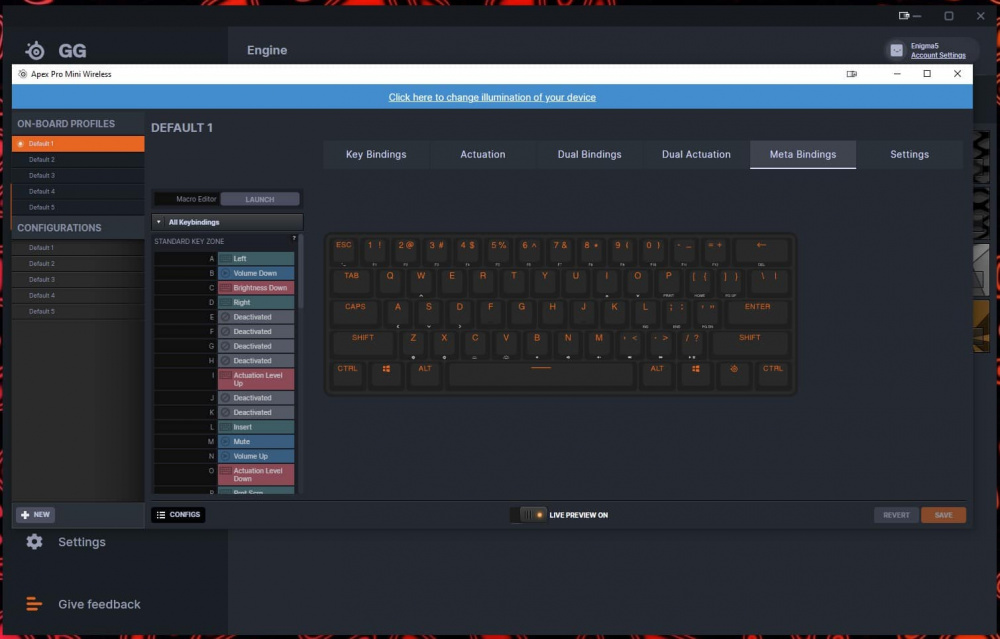
Task: Click the TAB key on keyboard layout
Action: click(x=351, y=281)
